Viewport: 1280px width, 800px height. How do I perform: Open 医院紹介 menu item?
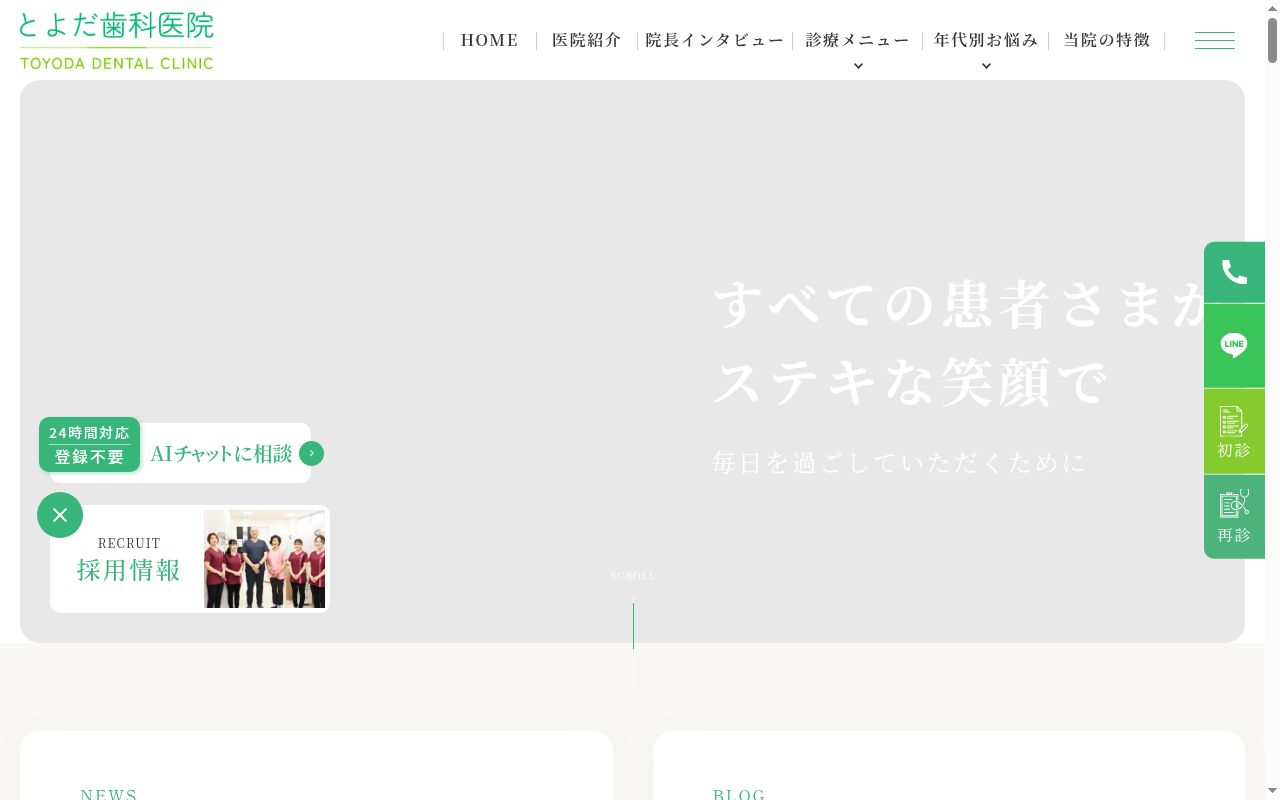click(587, 40)
